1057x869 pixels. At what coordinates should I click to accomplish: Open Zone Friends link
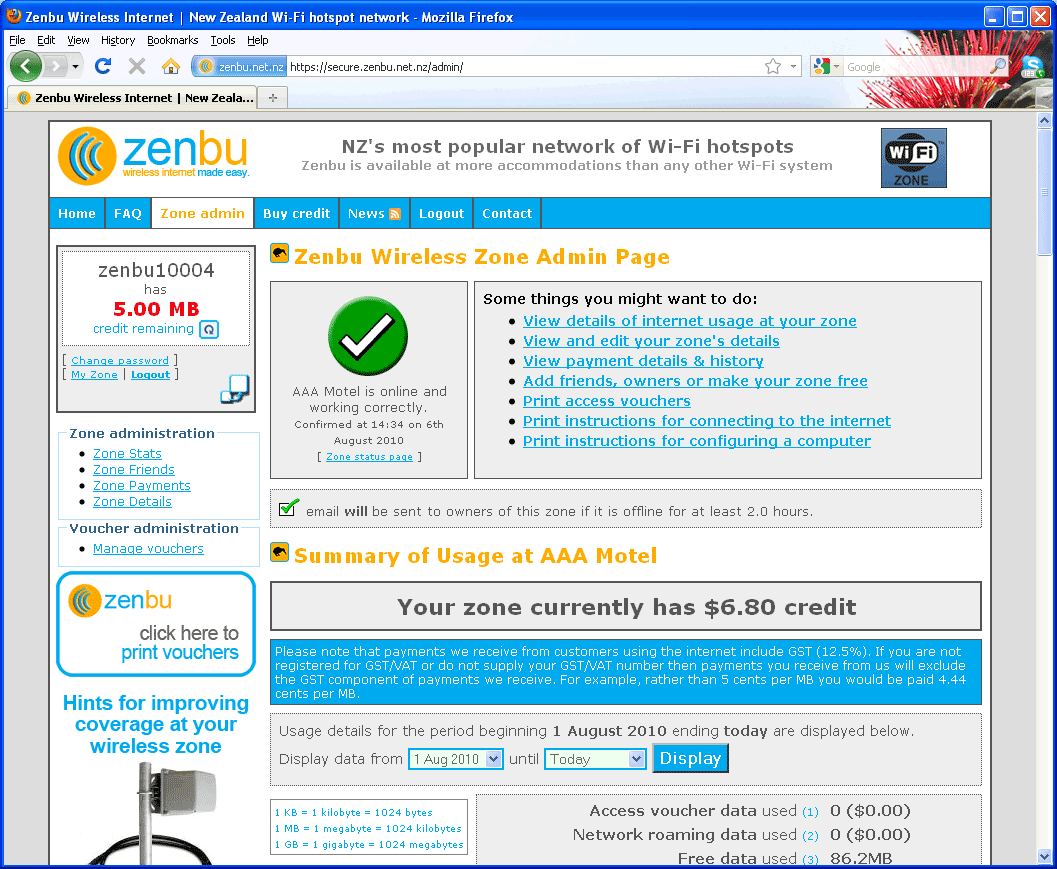click(x=133, y=470)
